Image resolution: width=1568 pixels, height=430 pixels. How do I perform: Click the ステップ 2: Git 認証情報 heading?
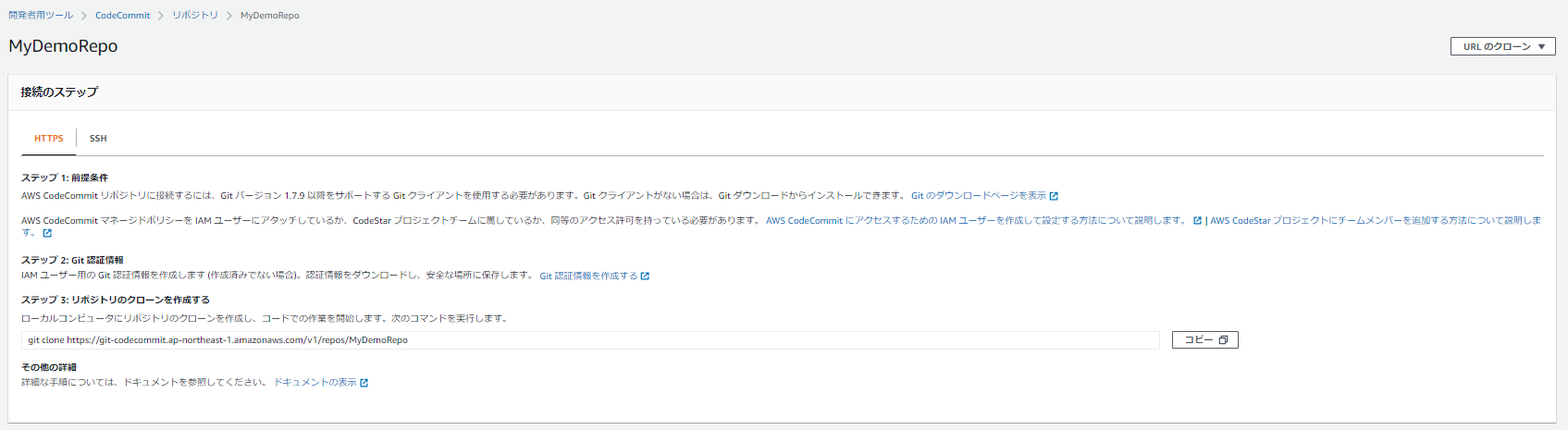(72, 261)
